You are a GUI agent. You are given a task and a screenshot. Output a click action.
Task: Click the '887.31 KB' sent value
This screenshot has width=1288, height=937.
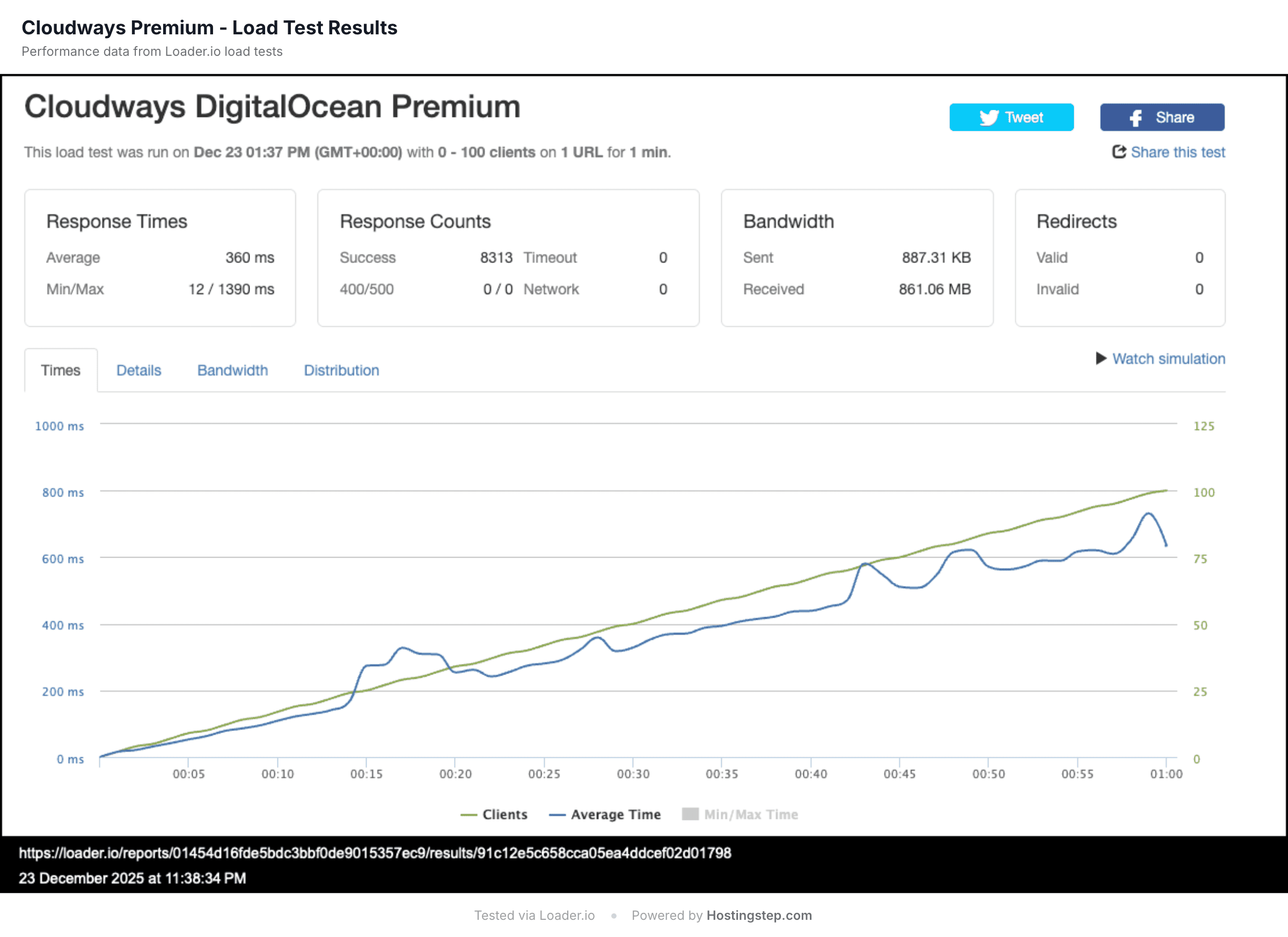(936, 258)
